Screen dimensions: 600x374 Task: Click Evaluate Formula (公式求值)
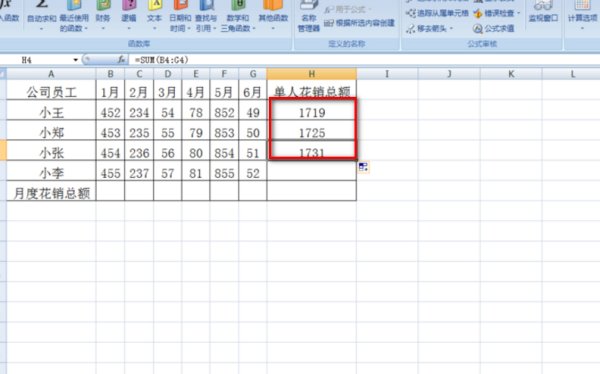click(x=494, y=28)
